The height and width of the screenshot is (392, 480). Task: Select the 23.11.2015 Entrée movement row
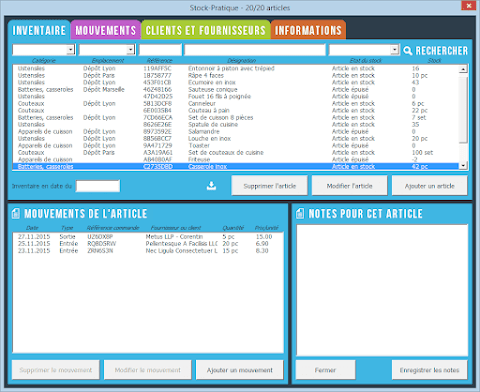click(148, 250)
